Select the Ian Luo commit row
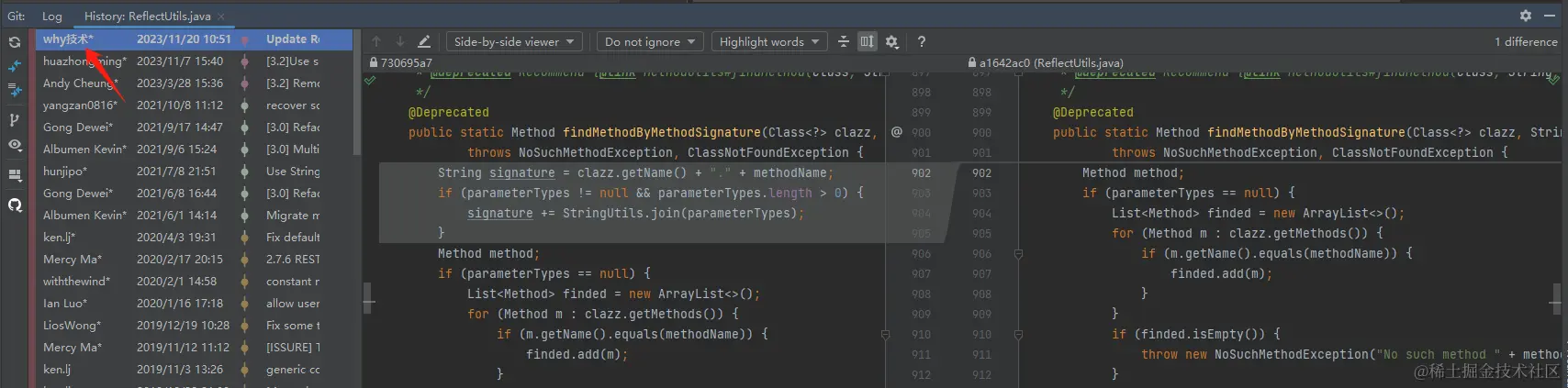Image resolution: width=1568 pixels, height=388 pixels. click(x=194, y=304)
